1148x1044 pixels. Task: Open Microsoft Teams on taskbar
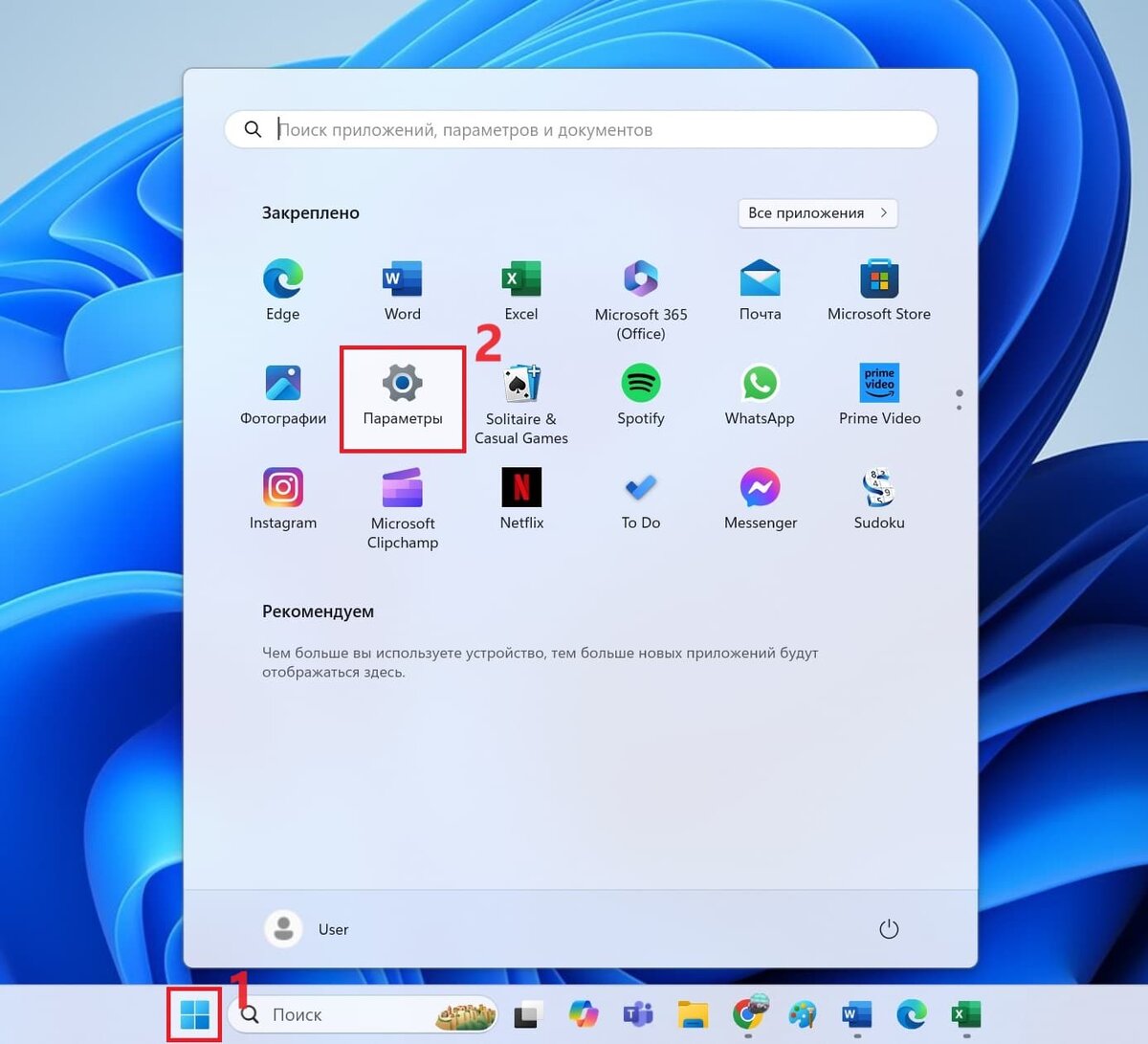click(638, 1014)
